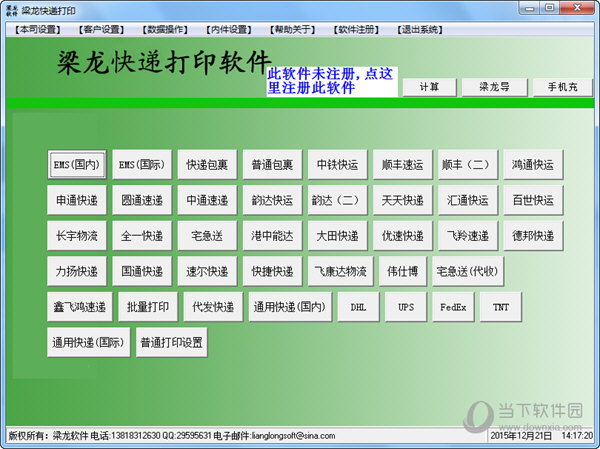The height and width of the screenshot is (449, 600).
Task: Select the EMS(国内) courier button
Action: [x=77, y=165]
